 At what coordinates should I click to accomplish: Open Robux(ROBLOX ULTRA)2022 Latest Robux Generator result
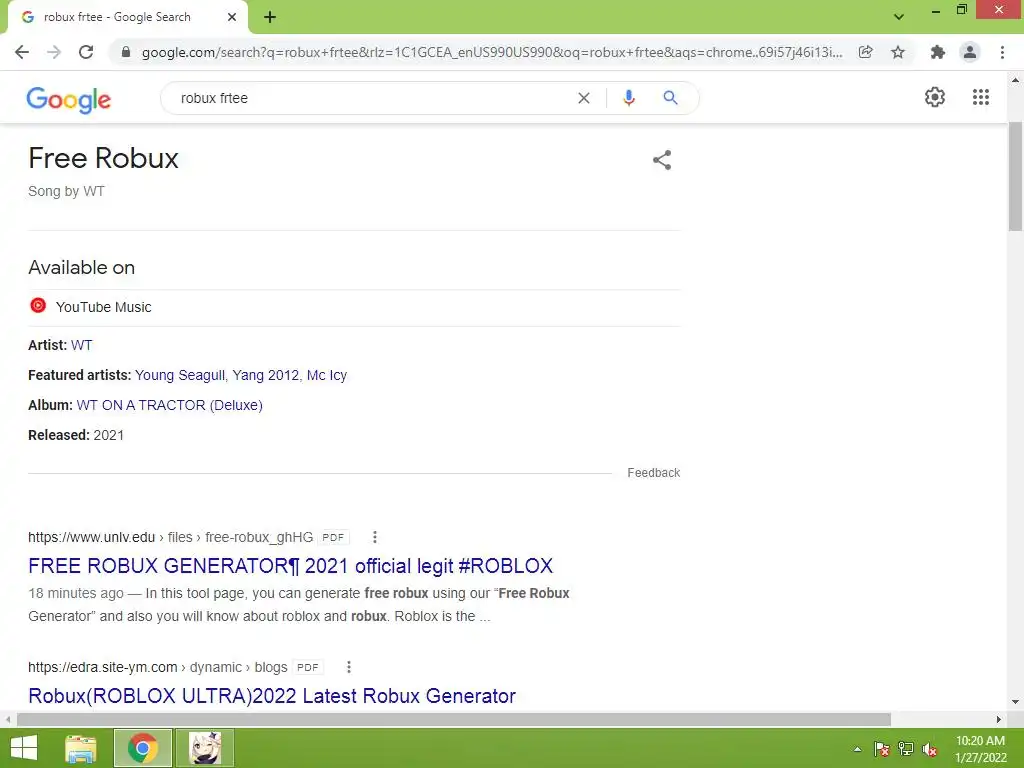pyautogui.click(x=272, y=696)
